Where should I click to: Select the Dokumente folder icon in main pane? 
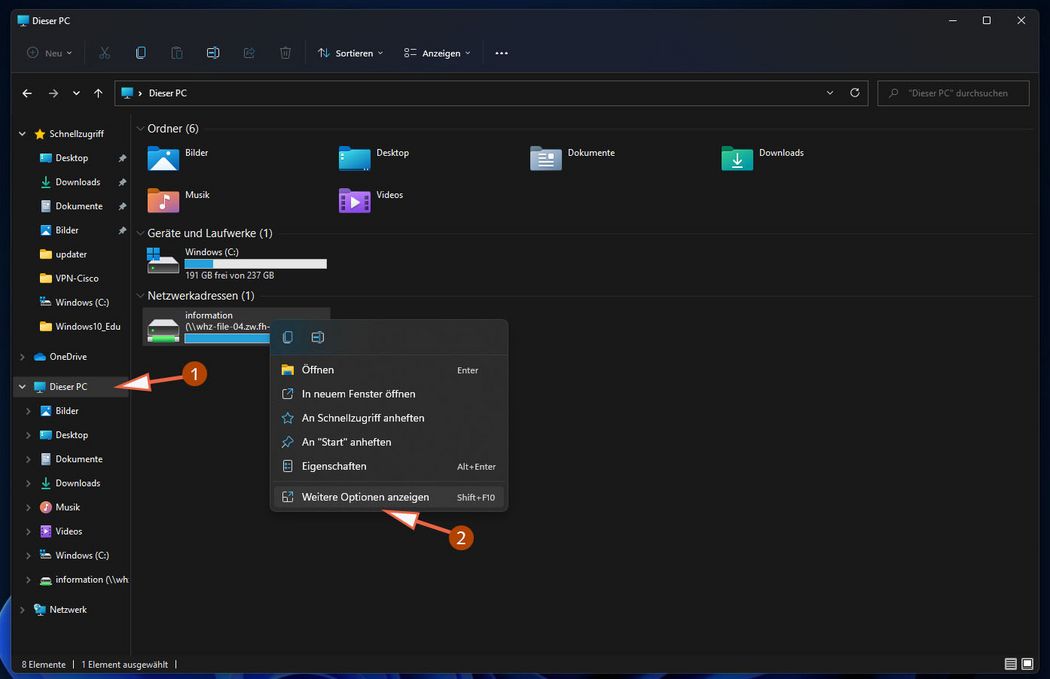click(x=546, y=159)
